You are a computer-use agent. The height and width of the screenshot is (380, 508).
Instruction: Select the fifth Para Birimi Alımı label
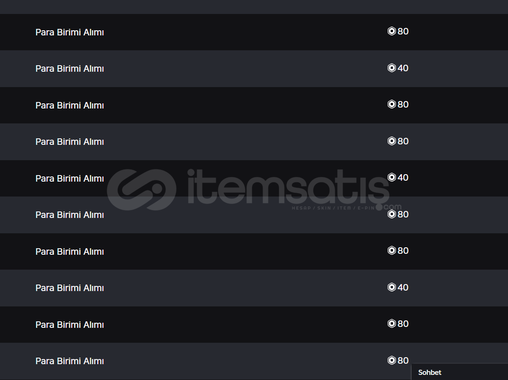70,178
